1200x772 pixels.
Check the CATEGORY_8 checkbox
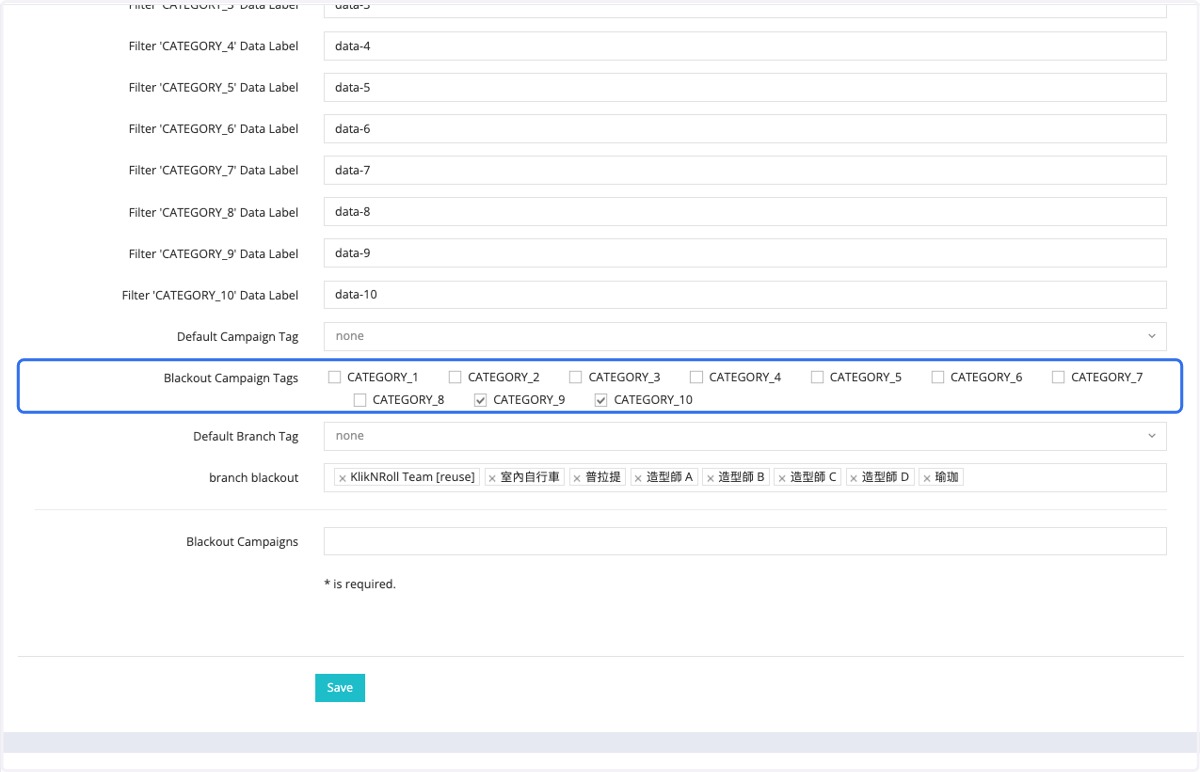360,400
